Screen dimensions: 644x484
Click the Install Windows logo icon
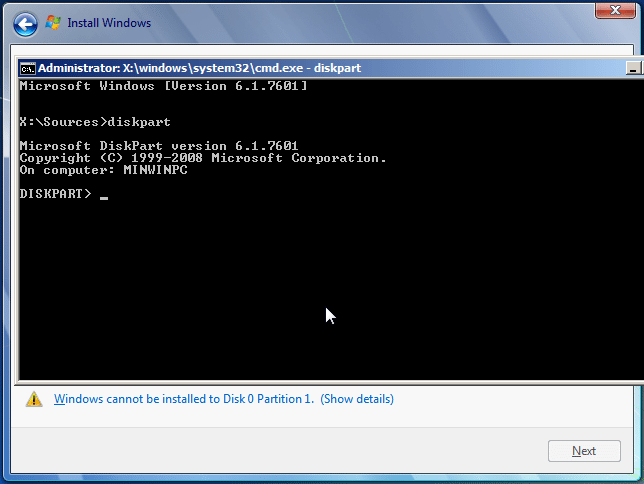53,23
